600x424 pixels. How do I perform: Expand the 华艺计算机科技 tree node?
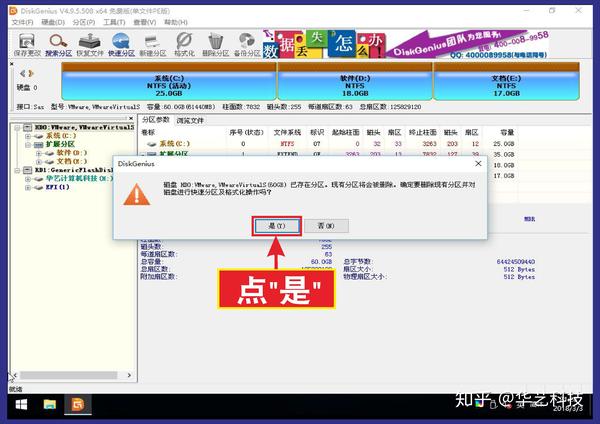[28, 179]
